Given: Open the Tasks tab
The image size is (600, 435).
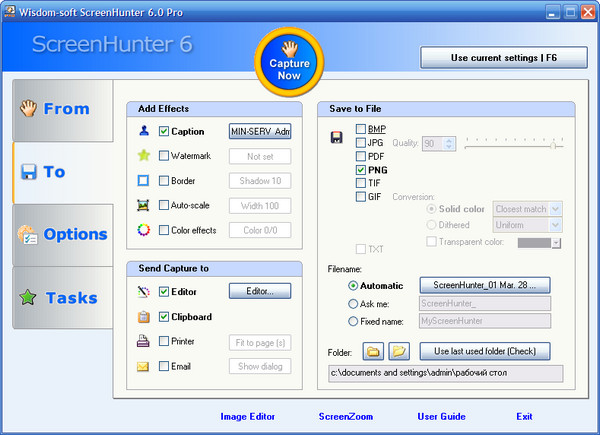Looking at the screenshot, I should point(62,297).
